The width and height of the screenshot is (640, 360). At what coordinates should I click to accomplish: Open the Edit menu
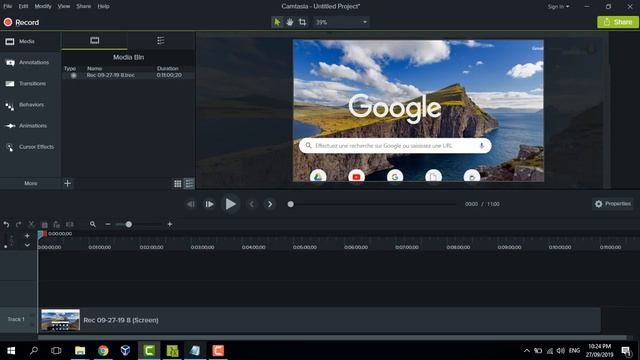(x=23, y=6)
